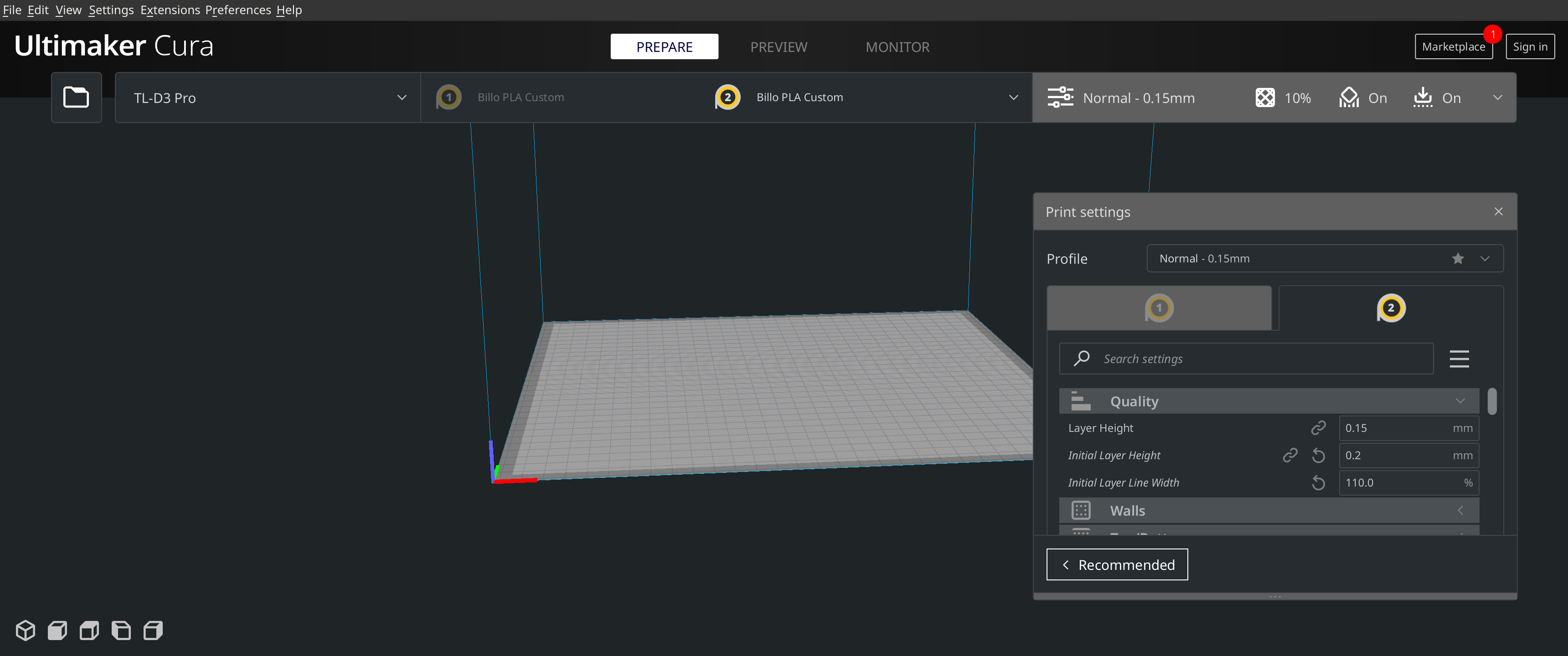The height and width of the screenshot is (656, 1568).
Task: Collapse print settings summary bar chevron
Action: point(1498,97)
